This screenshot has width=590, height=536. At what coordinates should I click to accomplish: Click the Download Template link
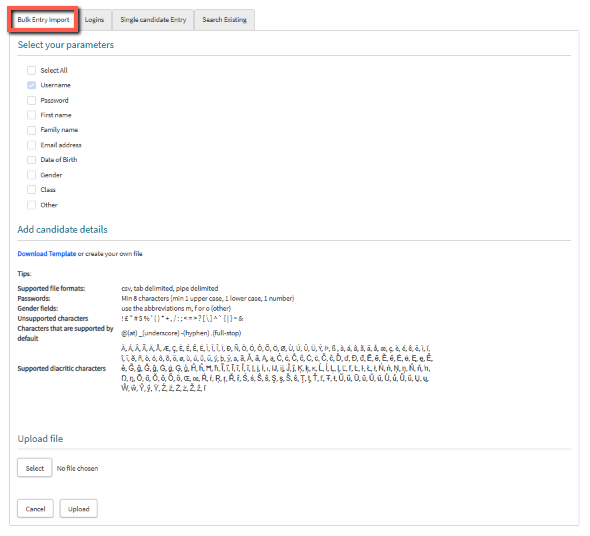(x=47, y=254)
